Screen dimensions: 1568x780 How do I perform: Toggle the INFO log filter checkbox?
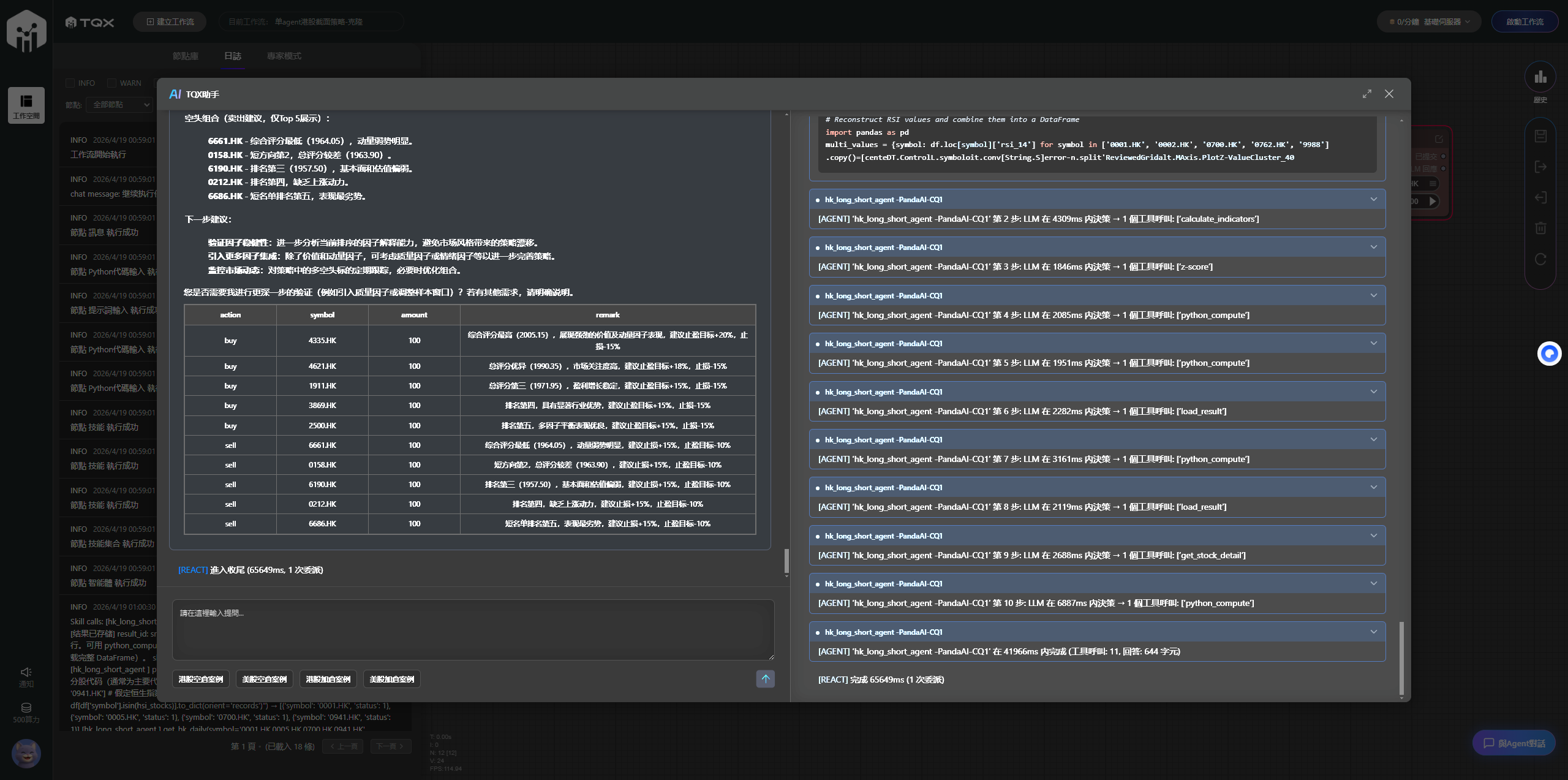point(70,83)
